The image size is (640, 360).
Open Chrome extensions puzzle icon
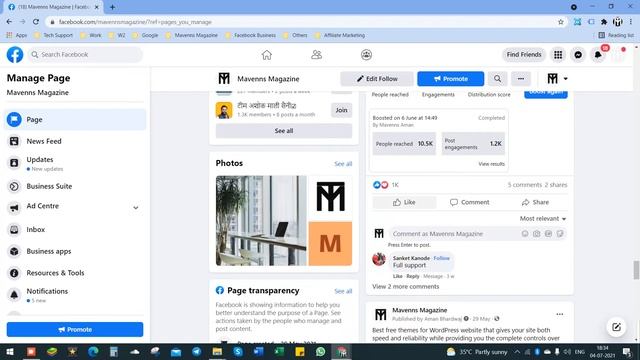[x=604, y=22]
